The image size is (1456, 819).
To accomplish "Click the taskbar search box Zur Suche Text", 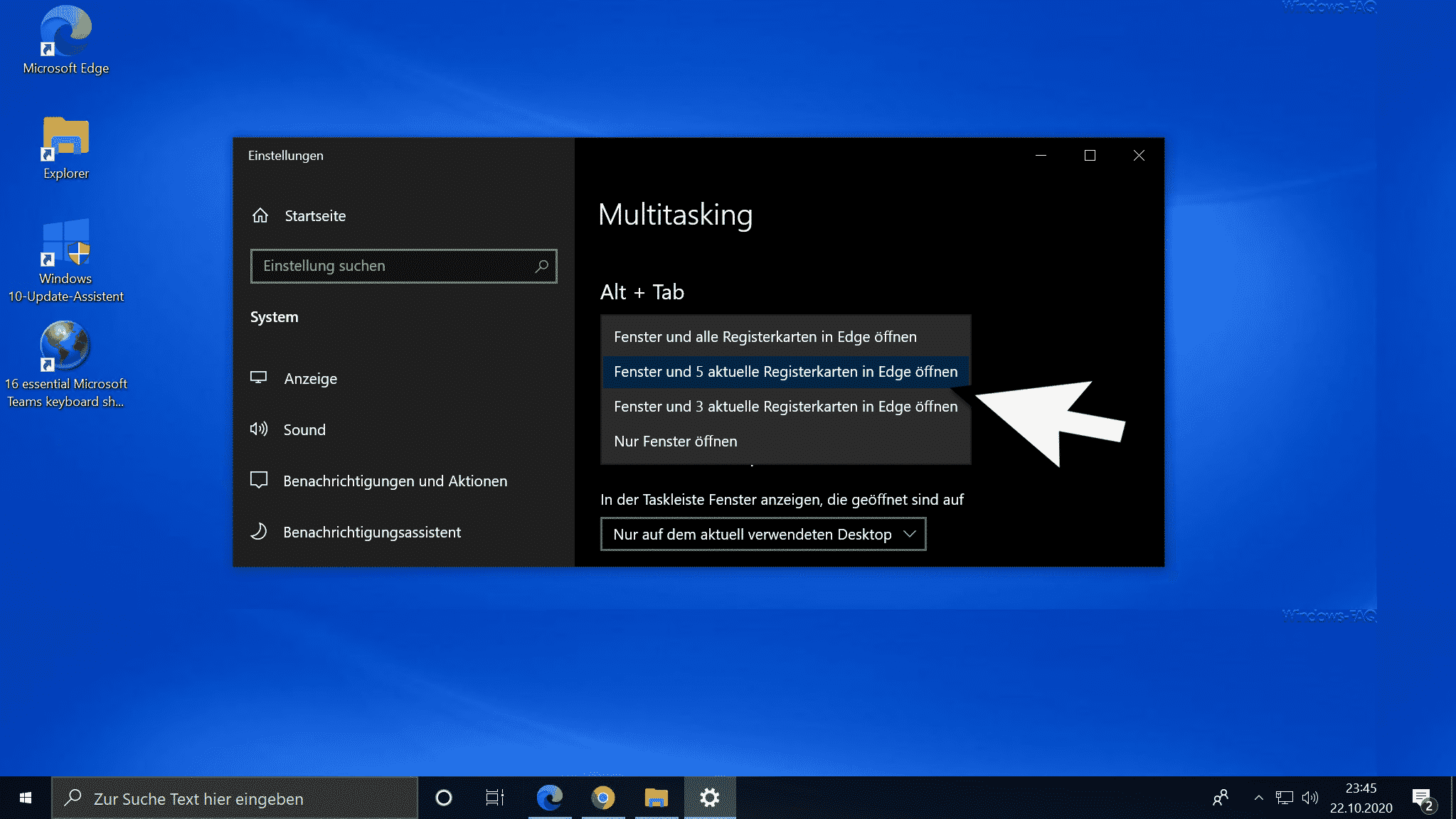I will tap(235, 798).
